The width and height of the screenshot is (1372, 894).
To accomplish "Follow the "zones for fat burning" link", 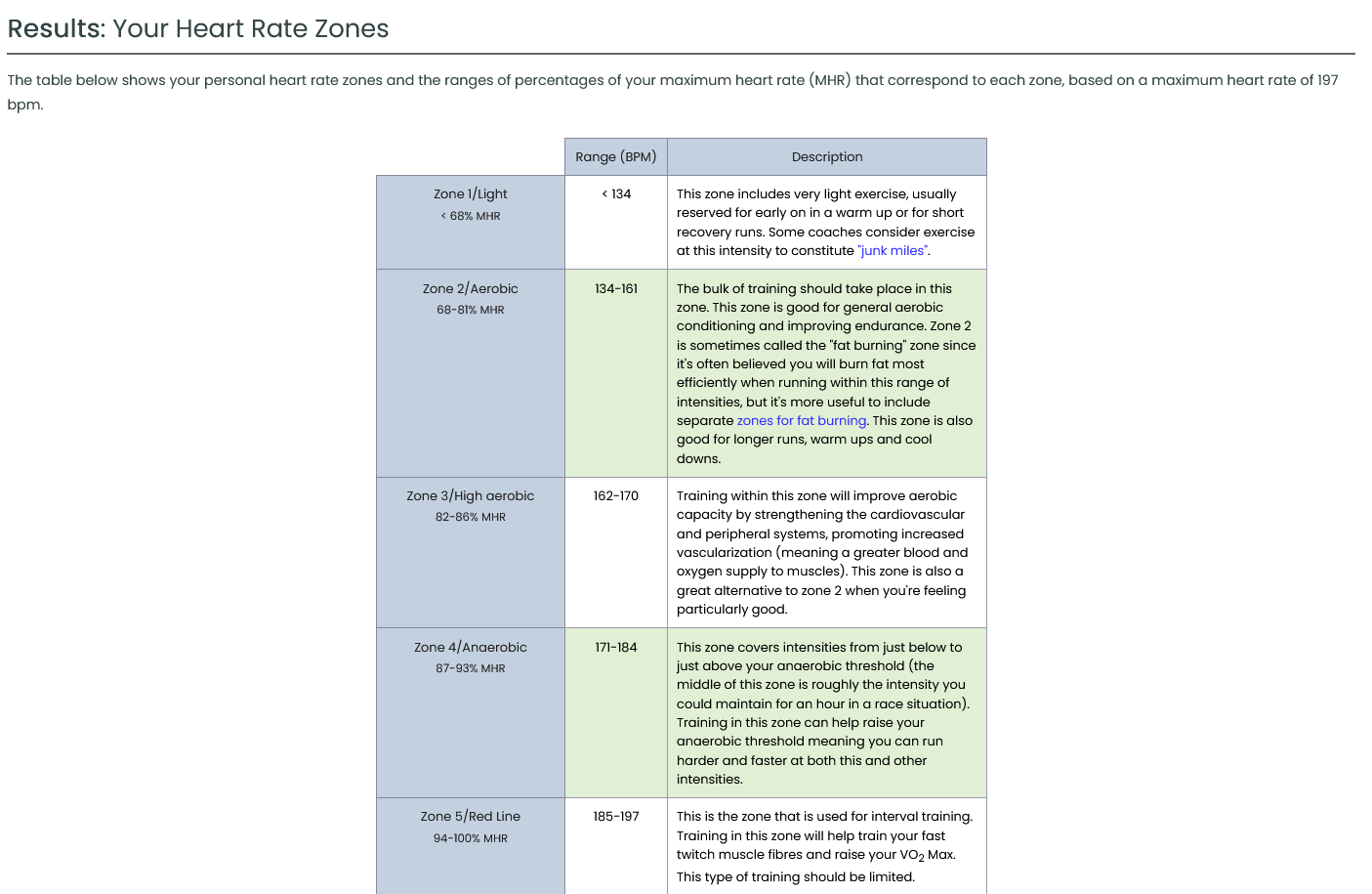I will (x=802, y=421).
